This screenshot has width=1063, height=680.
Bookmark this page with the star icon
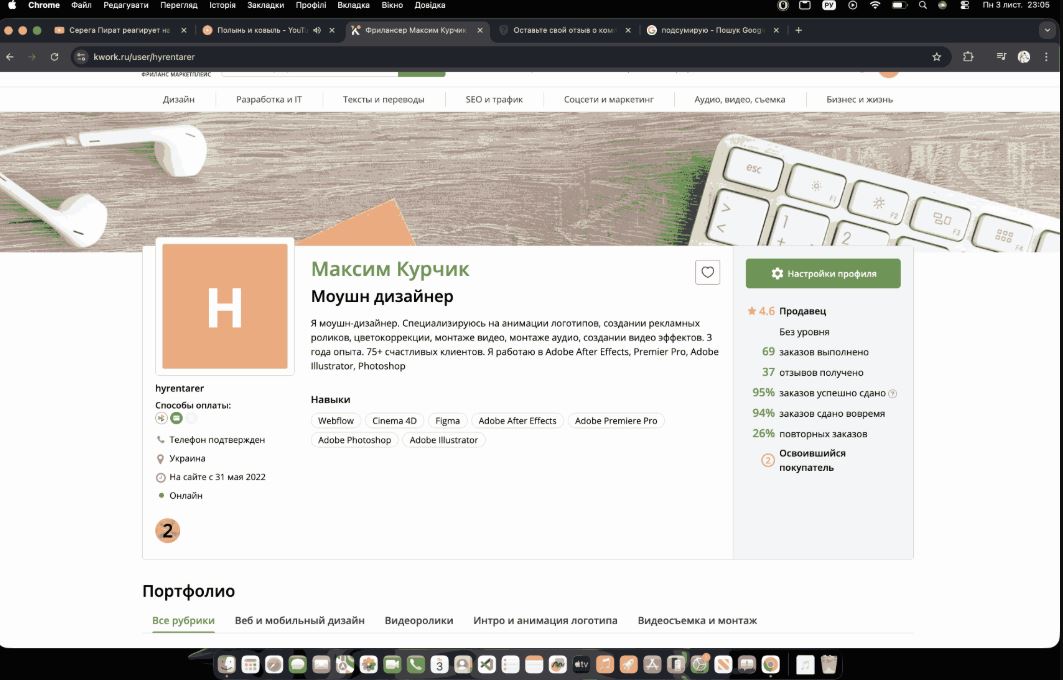[936, 57]
